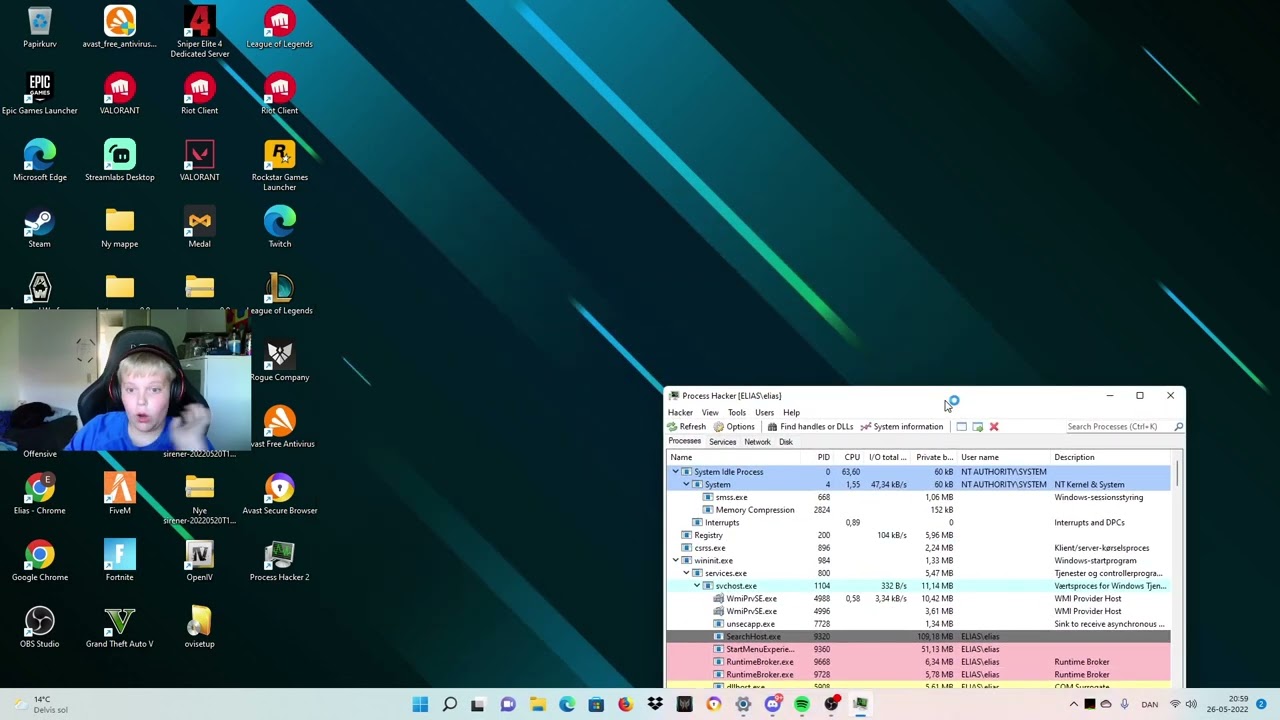Sort by the Name column header

(735, 457)
